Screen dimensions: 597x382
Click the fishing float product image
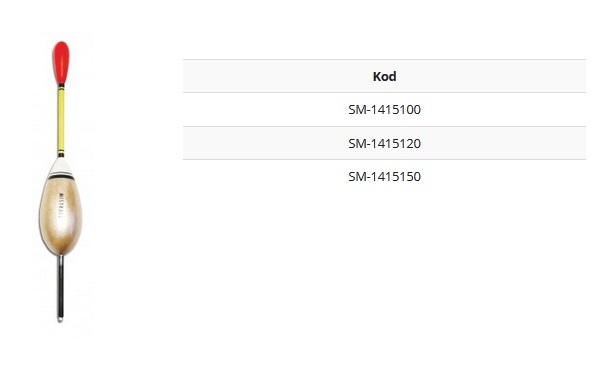(61, 182)
